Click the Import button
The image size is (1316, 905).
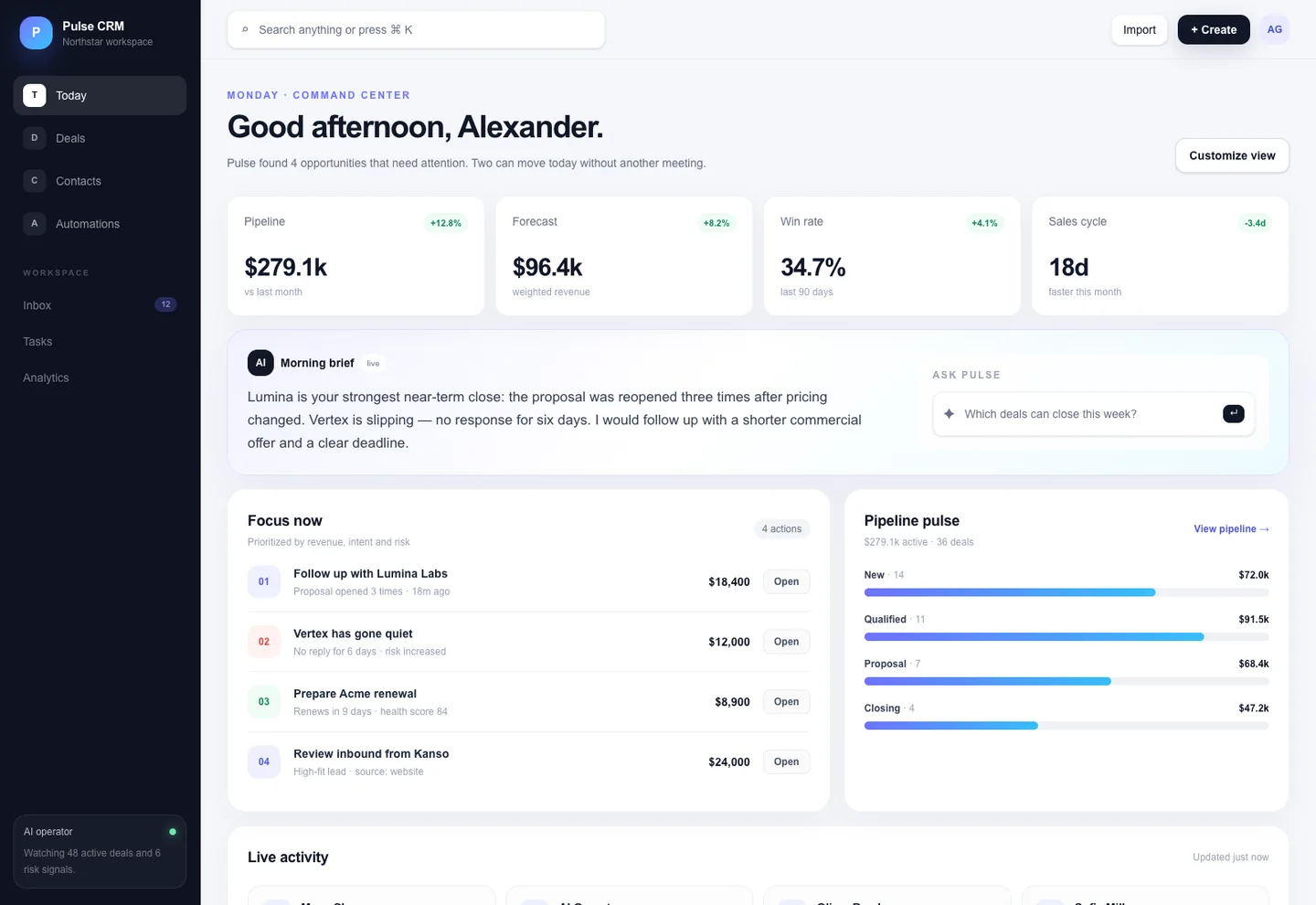pyautogui.click(x=1139, y=29)
